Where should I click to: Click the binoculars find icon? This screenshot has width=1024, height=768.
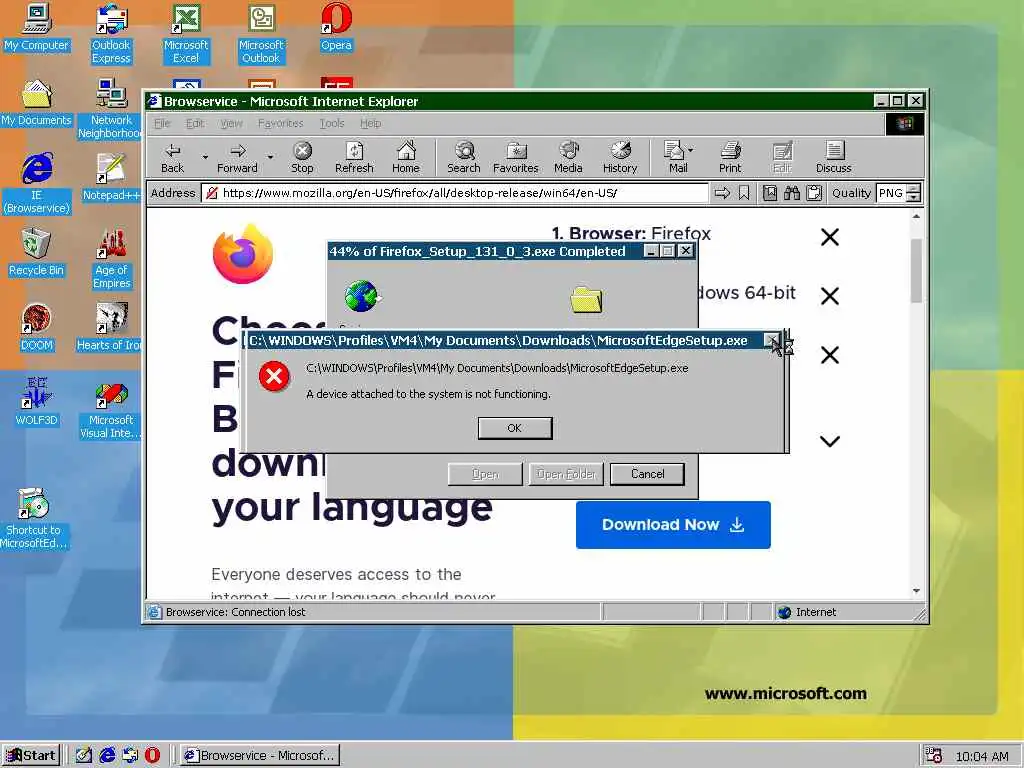pos(792,193)
